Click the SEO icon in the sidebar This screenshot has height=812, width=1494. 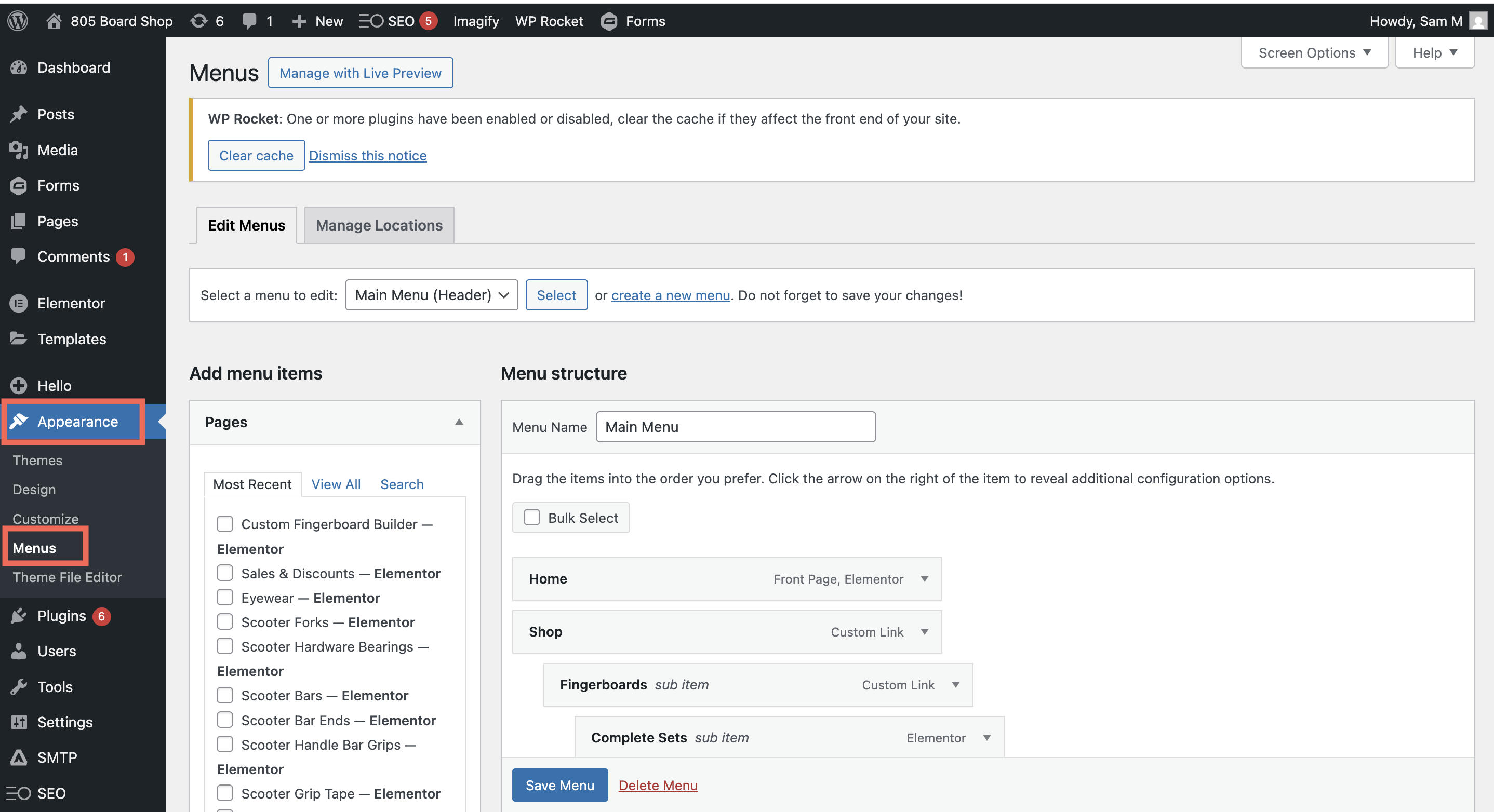pos(19,793)
